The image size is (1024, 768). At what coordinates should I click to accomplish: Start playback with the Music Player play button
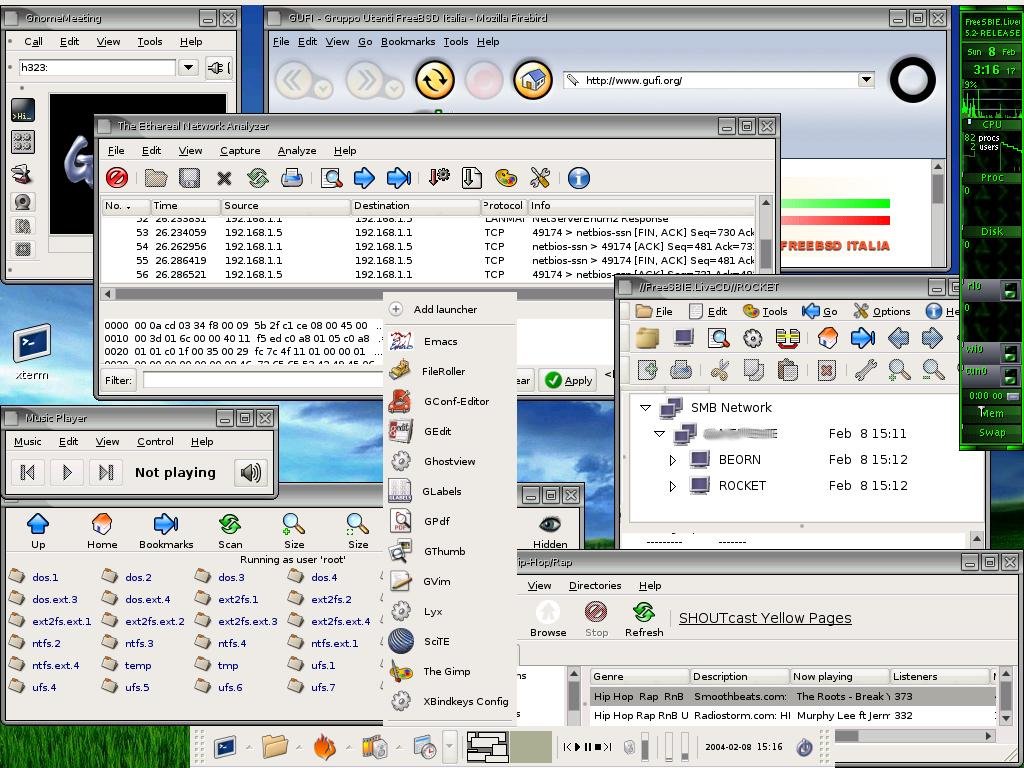67,472
